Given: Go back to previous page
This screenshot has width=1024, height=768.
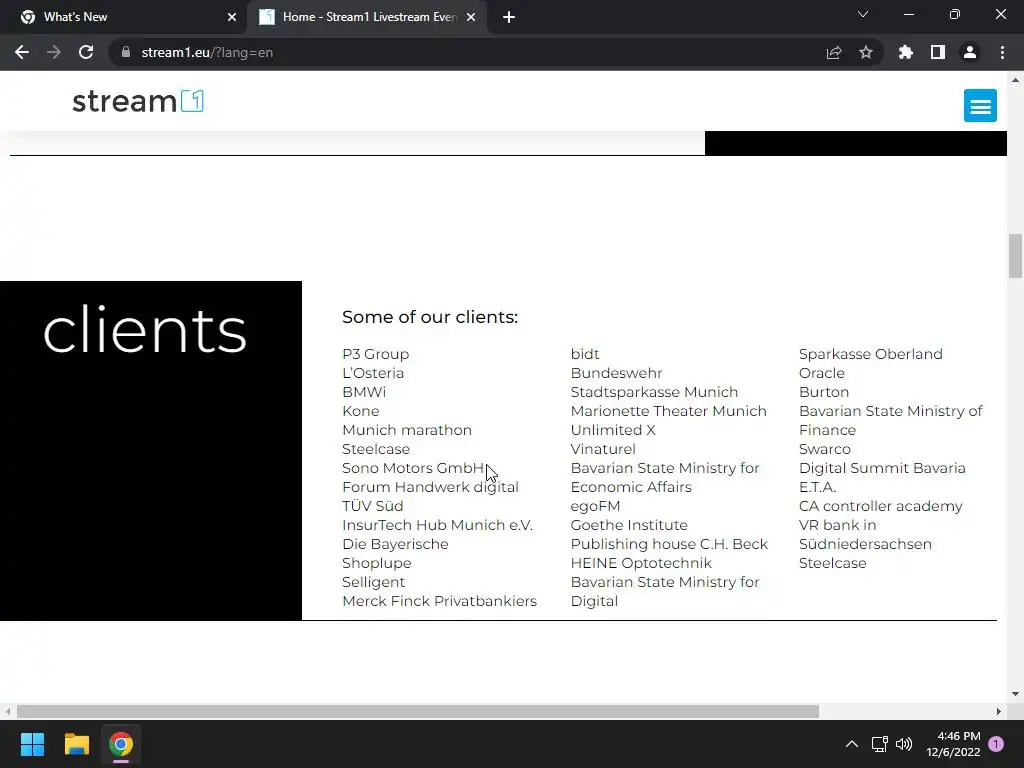Looking at the screenshot, I should pos(22,52).
